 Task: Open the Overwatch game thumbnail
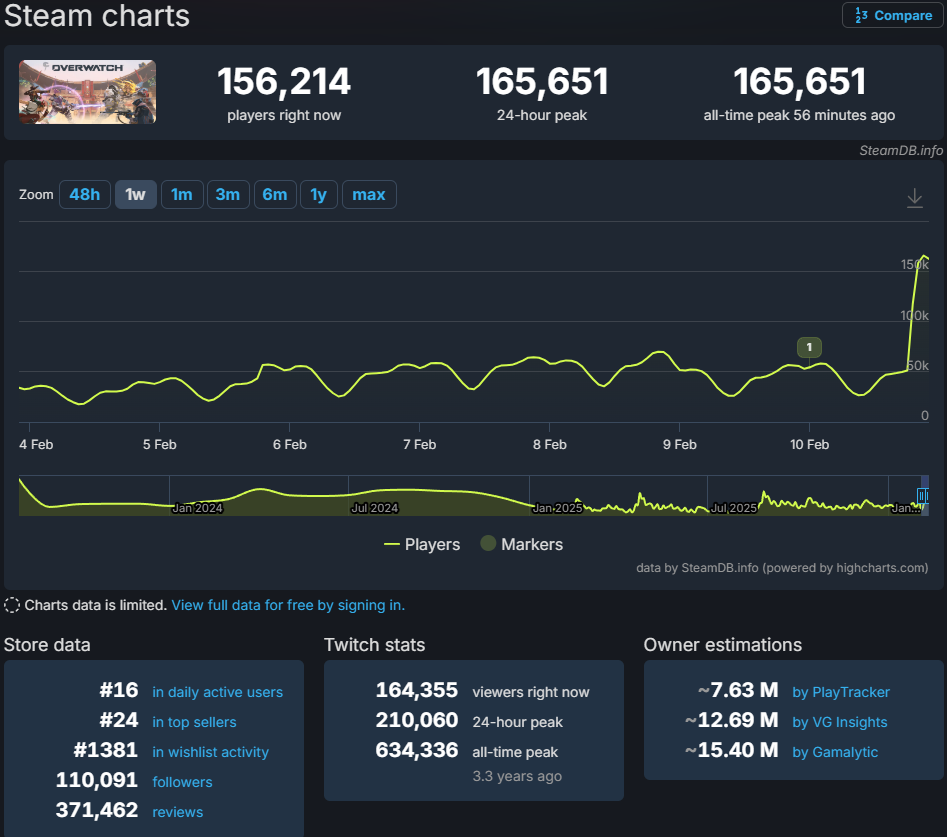click(x=88, y=92)
